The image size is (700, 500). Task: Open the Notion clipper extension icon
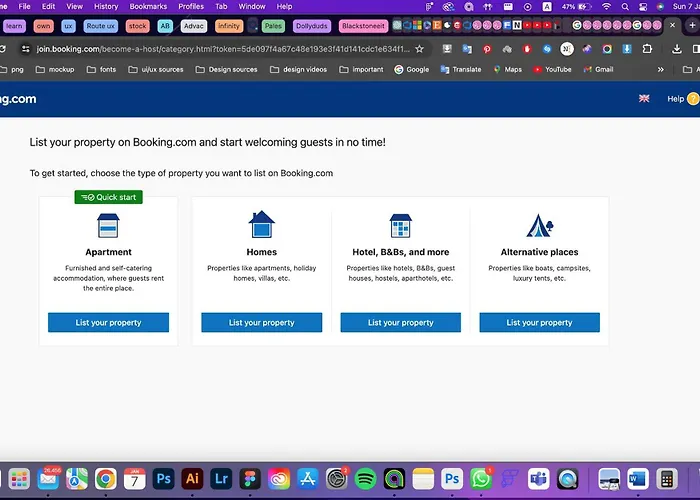tap(567, 49)
